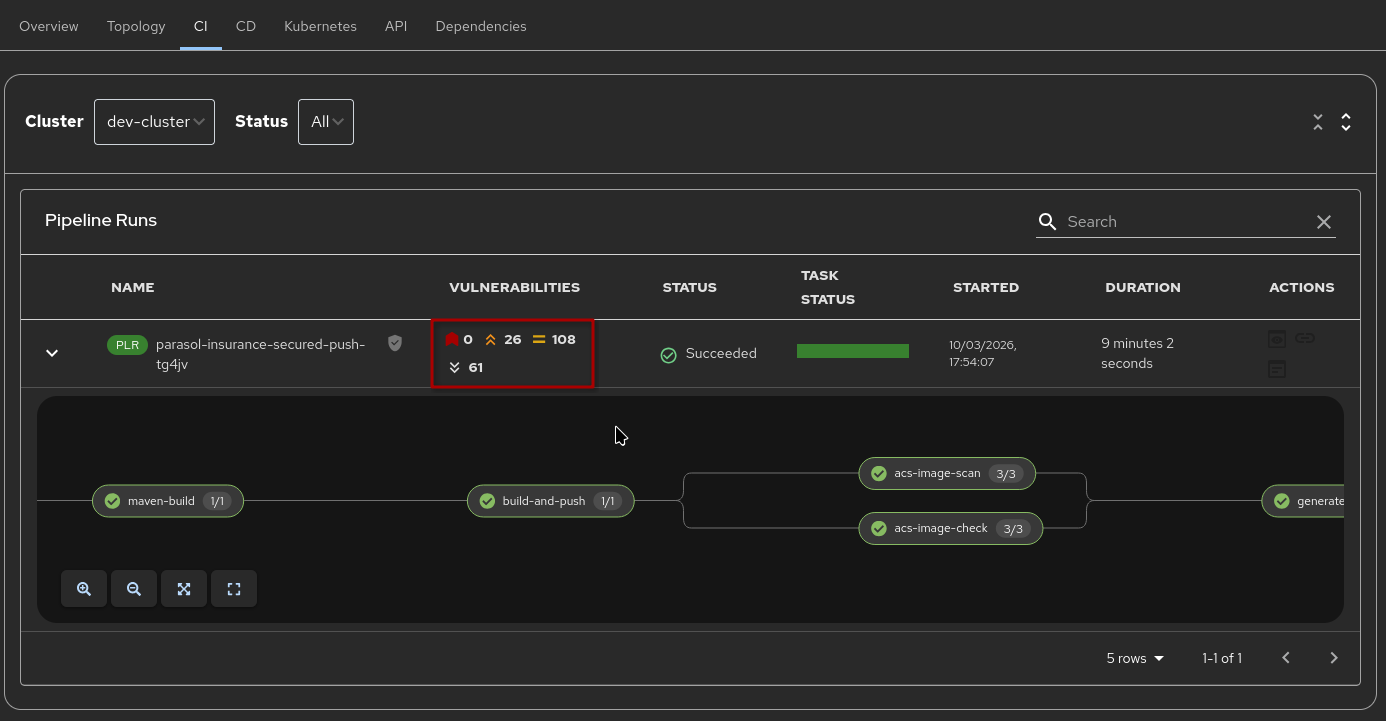Switch to the CD tab

tap(245, 26)
